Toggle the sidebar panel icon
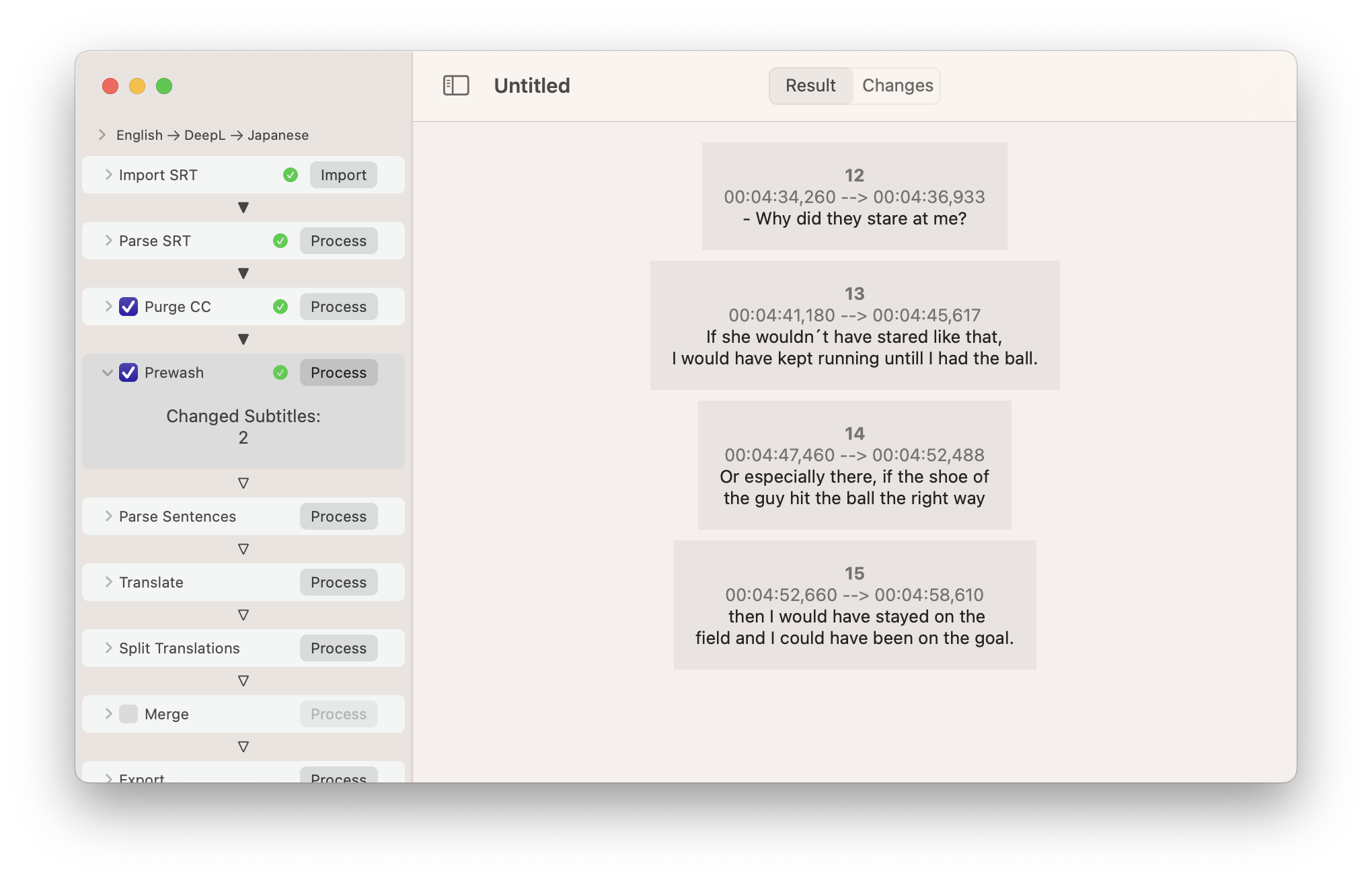The width and height of the screenshot is (1372, 882). (456, 85)
